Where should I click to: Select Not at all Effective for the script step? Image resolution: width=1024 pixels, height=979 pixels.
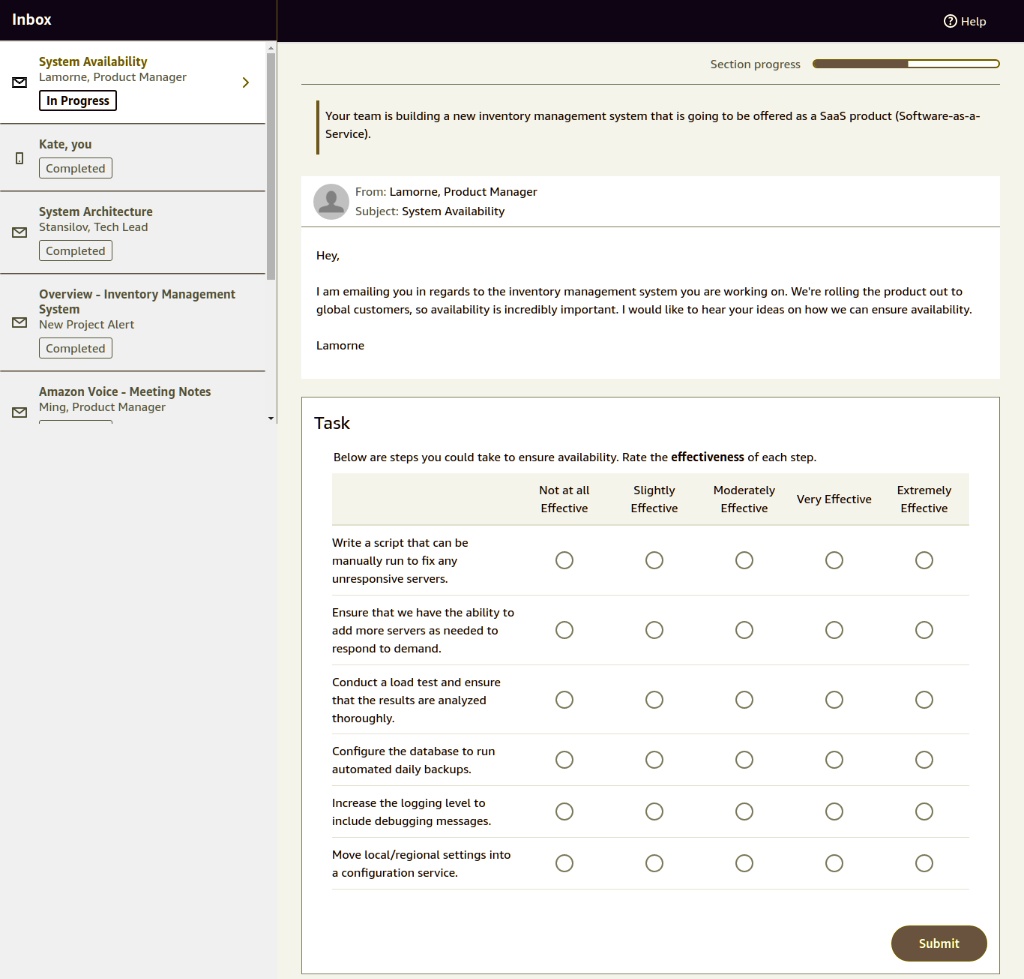pos(564,560)
